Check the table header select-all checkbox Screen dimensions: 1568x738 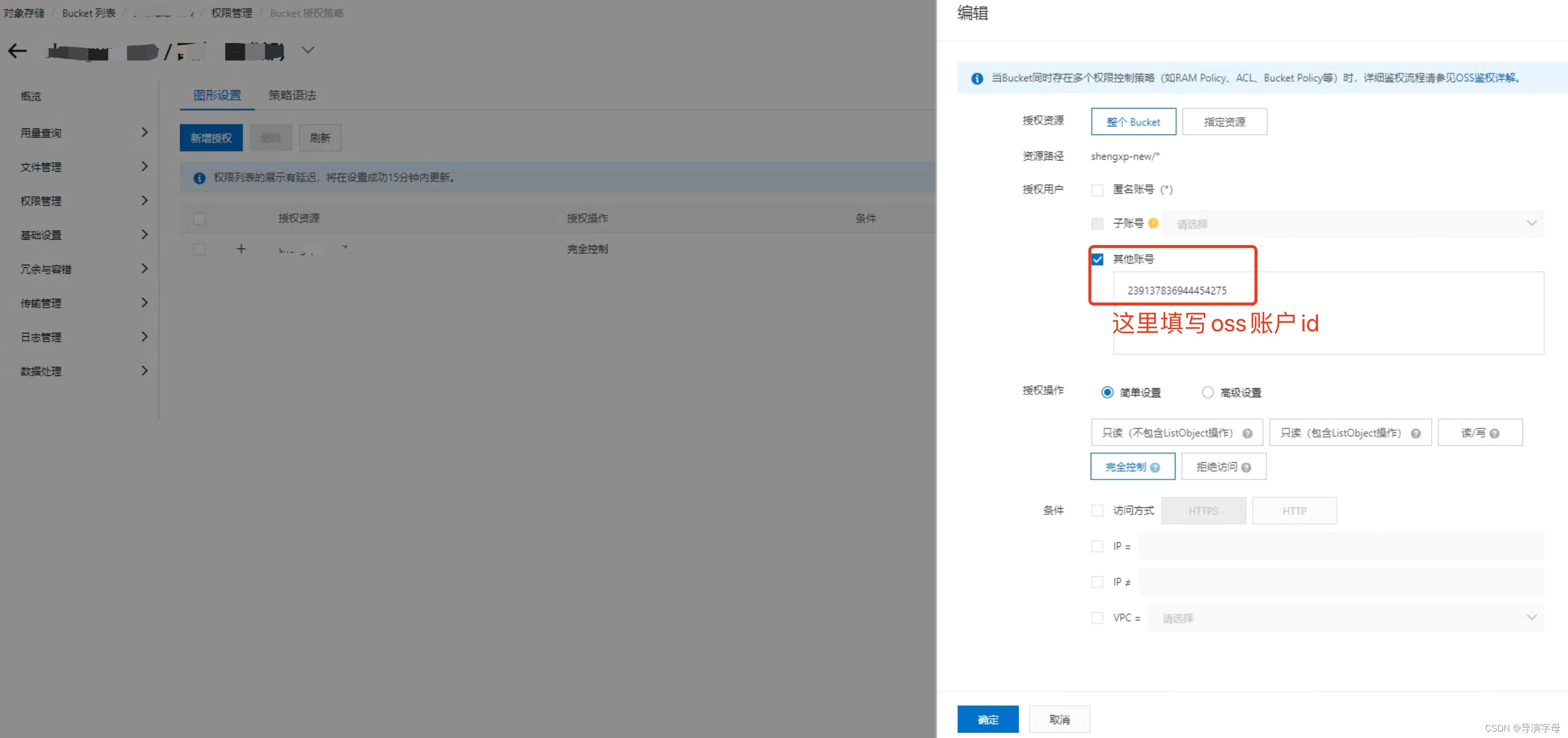point(199,218)
